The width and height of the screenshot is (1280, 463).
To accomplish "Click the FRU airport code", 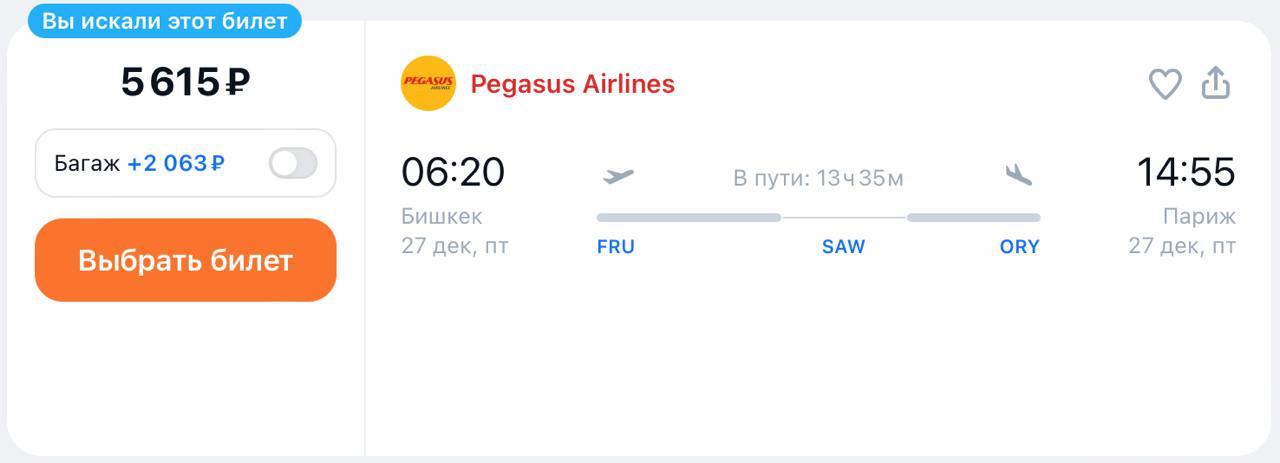I will point(616,247).
